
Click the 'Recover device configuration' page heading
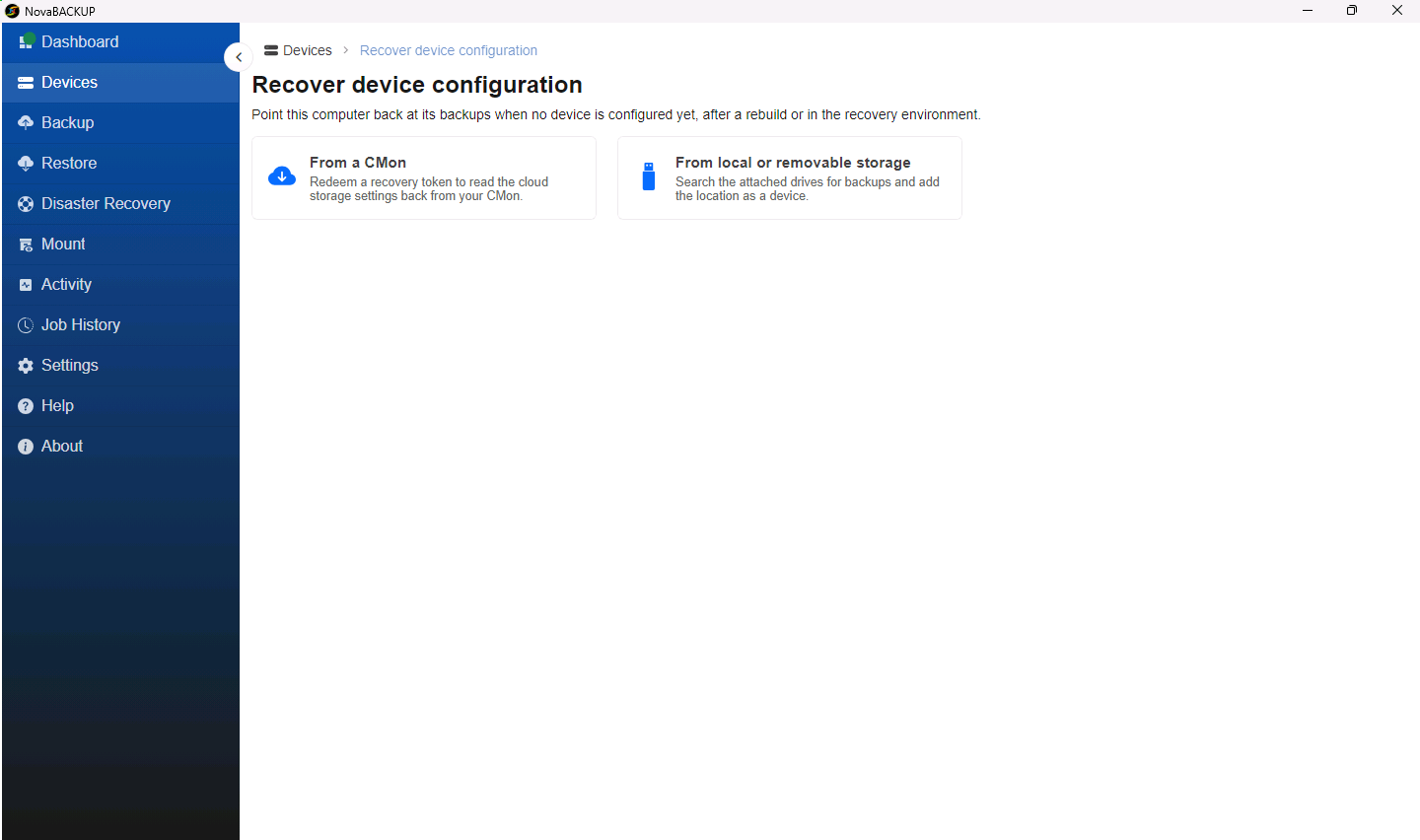pos(417,85)
